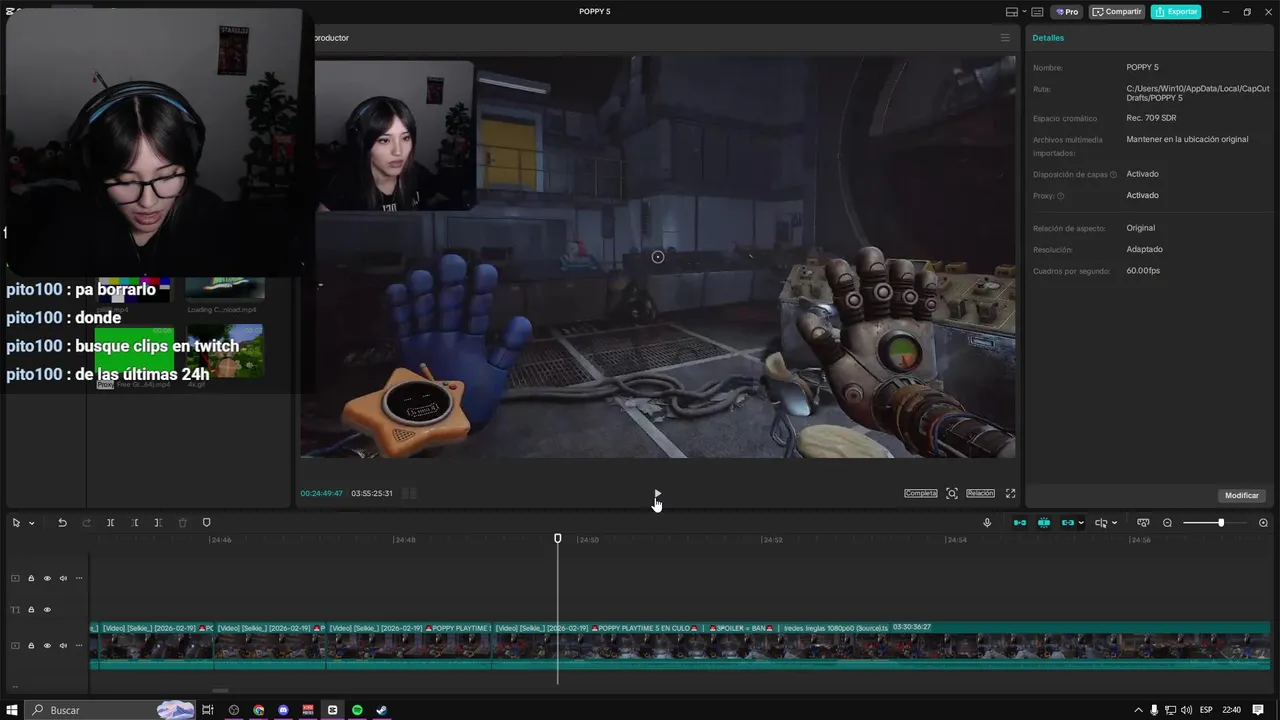Click the Windows taskbar Buscar search box
Viewport: 1280px width, 720px height.
110,710
